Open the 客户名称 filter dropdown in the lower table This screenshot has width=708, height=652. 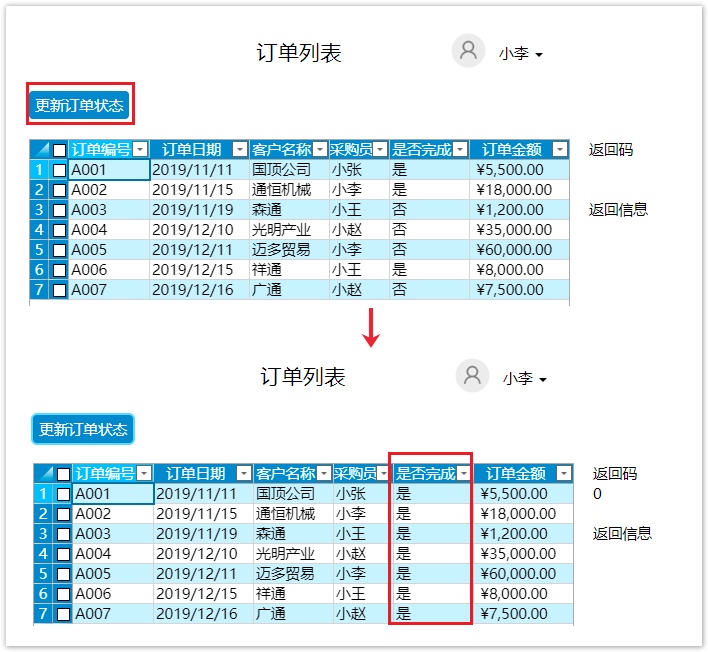(324, 474)
